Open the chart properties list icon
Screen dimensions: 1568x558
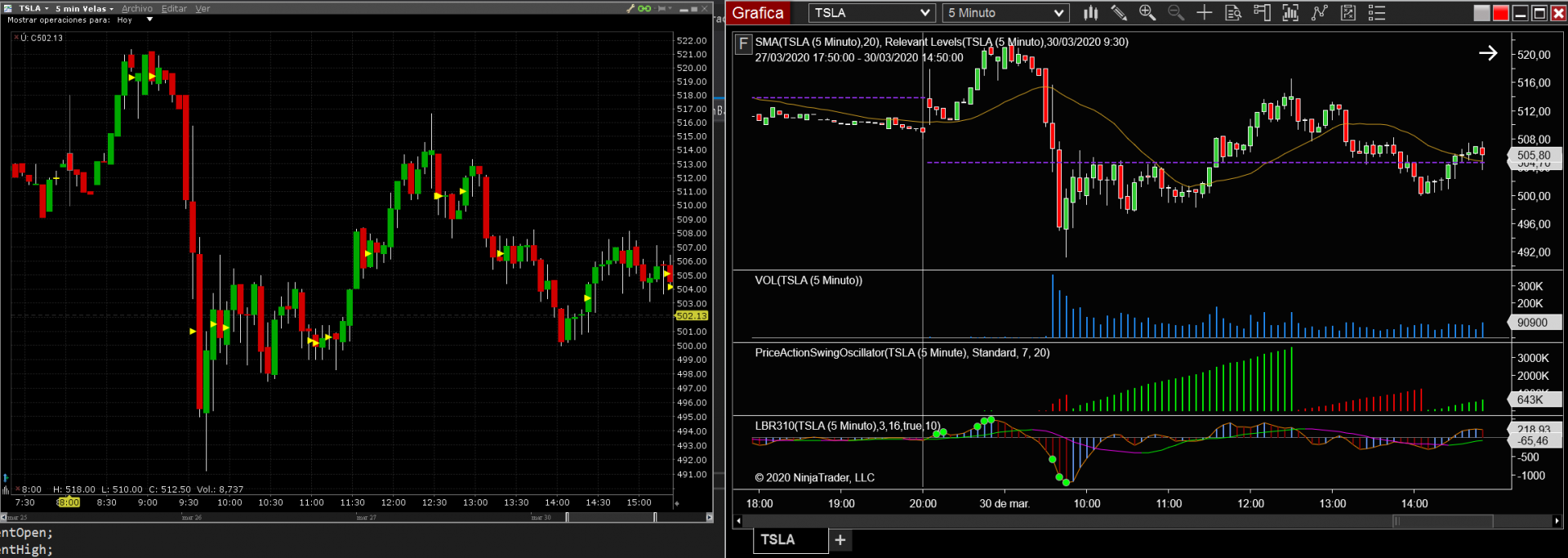[x=1377, y=13]
